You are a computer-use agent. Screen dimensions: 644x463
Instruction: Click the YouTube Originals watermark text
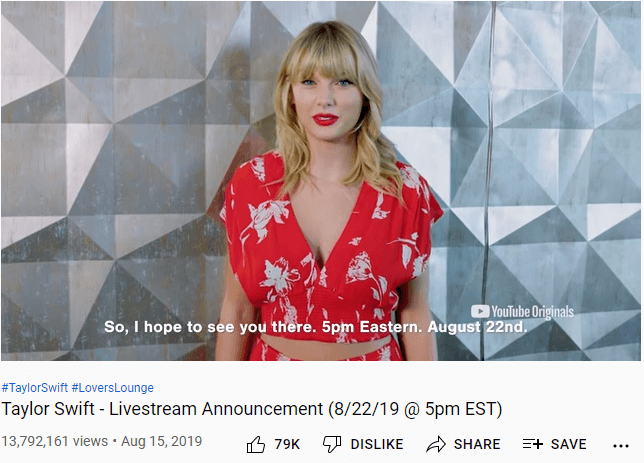point(532,312)
